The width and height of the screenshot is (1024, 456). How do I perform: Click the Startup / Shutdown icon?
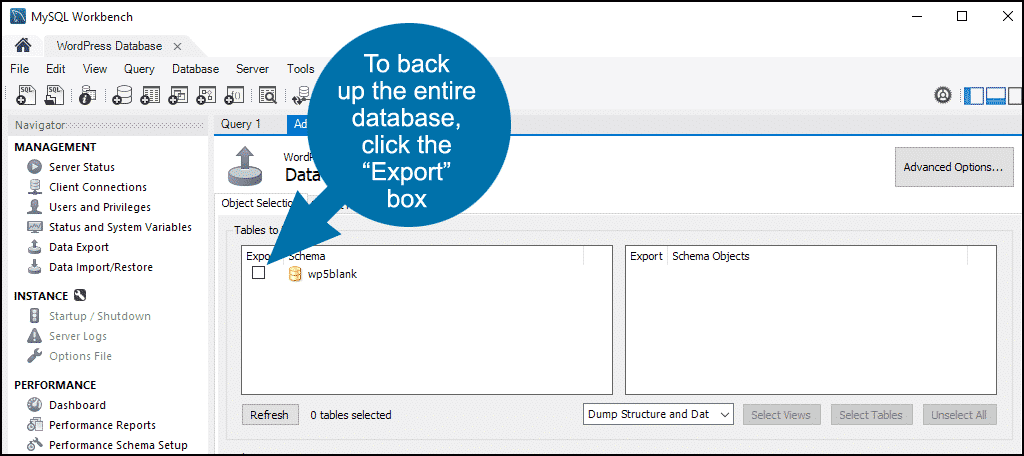click(35, 316)
